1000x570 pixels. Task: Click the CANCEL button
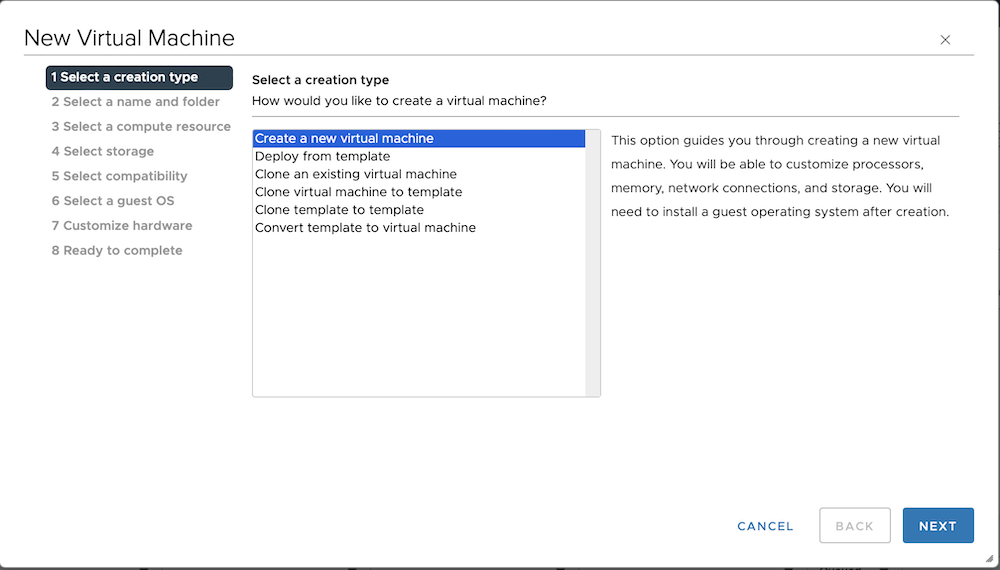(765, 526)
